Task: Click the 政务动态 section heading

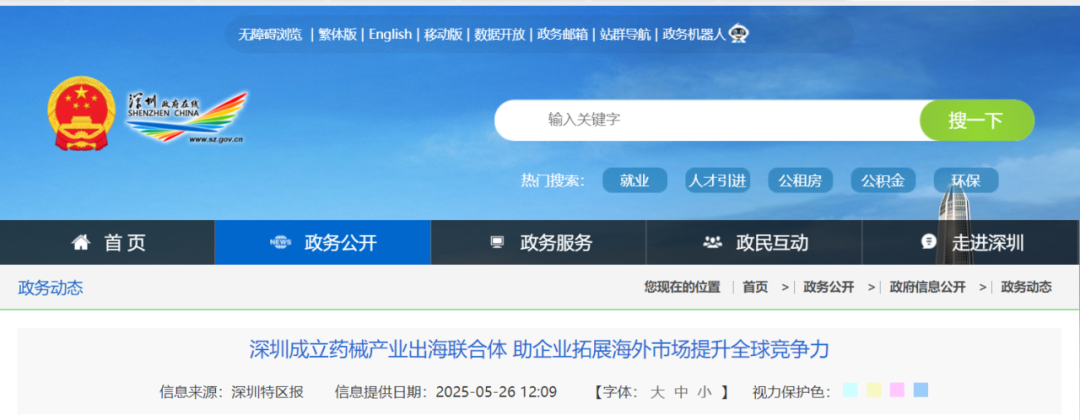Action: click(50, 288)
